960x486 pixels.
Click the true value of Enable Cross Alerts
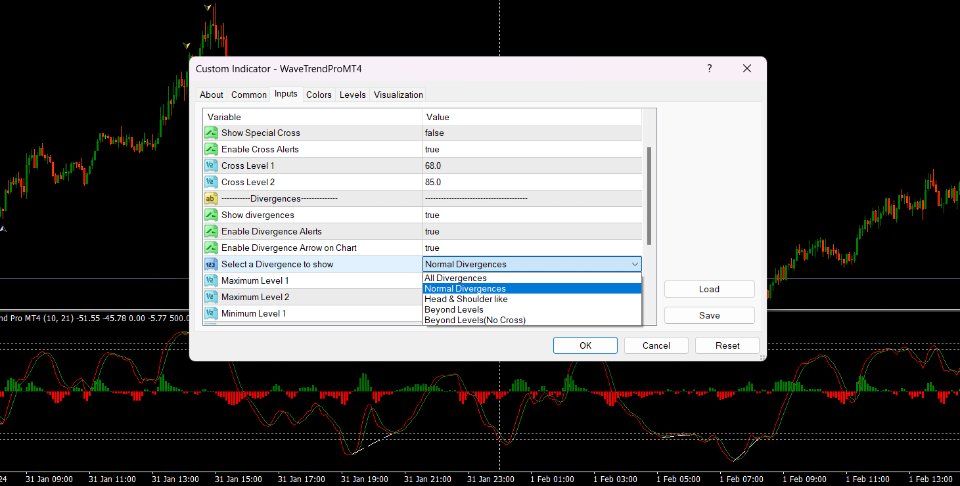coord(432,149)
